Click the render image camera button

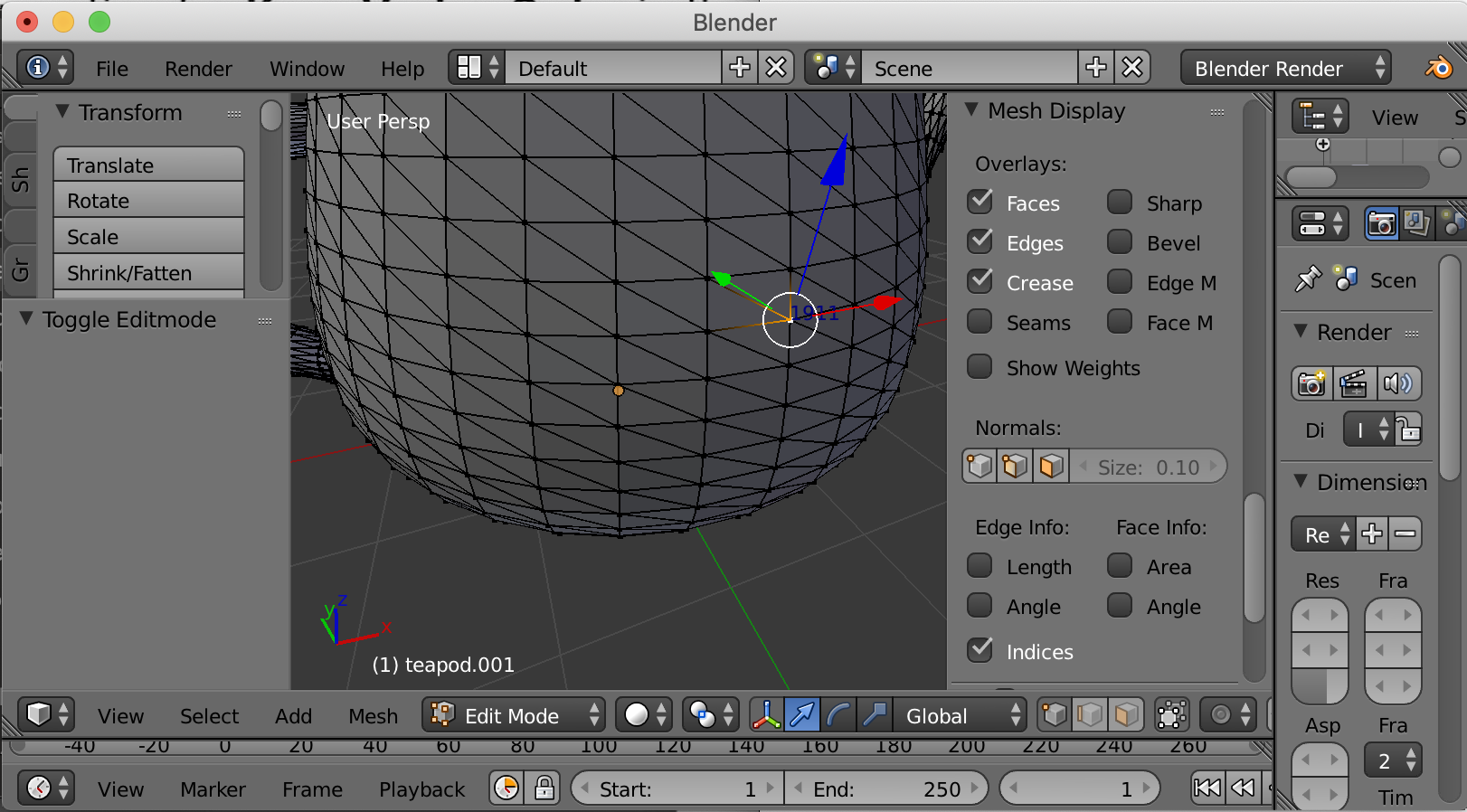1311,383
